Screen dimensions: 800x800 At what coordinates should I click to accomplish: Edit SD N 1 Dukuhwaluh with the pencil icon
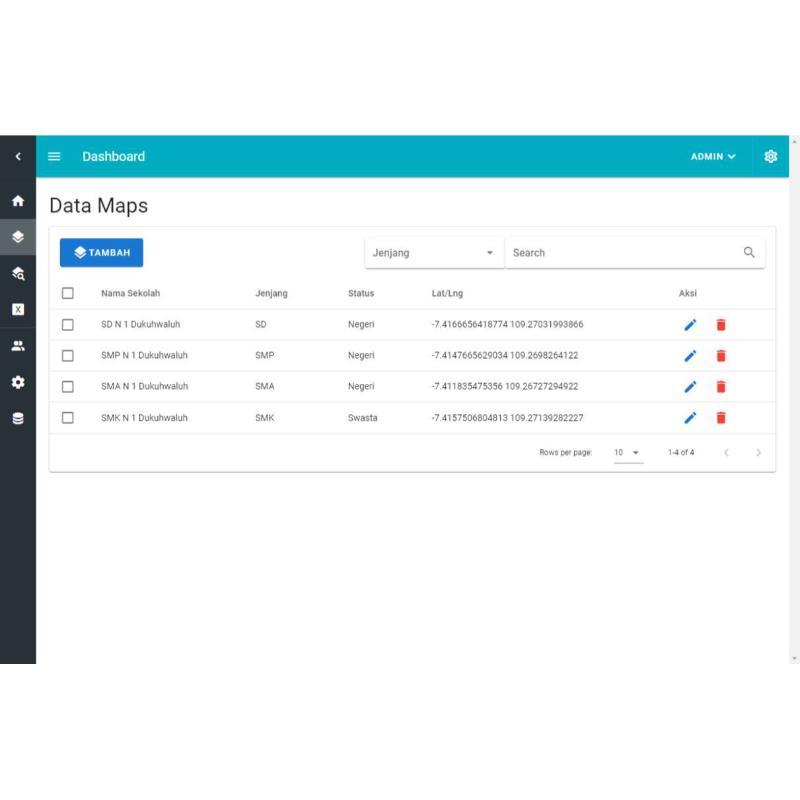[690, 324]
